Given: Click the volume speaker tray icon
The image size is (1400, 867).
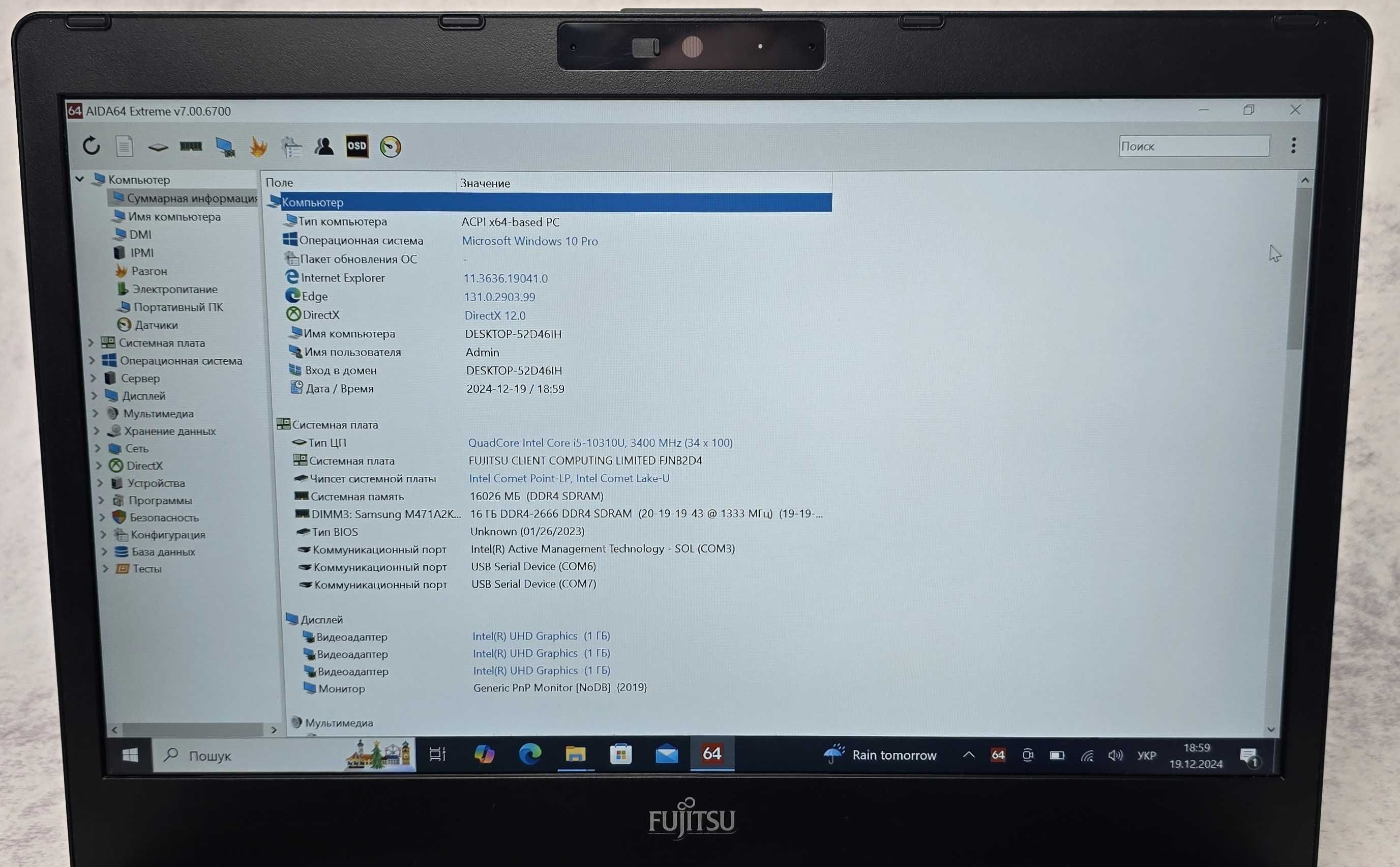Looking at the screenshot, I should point(1115,756).
